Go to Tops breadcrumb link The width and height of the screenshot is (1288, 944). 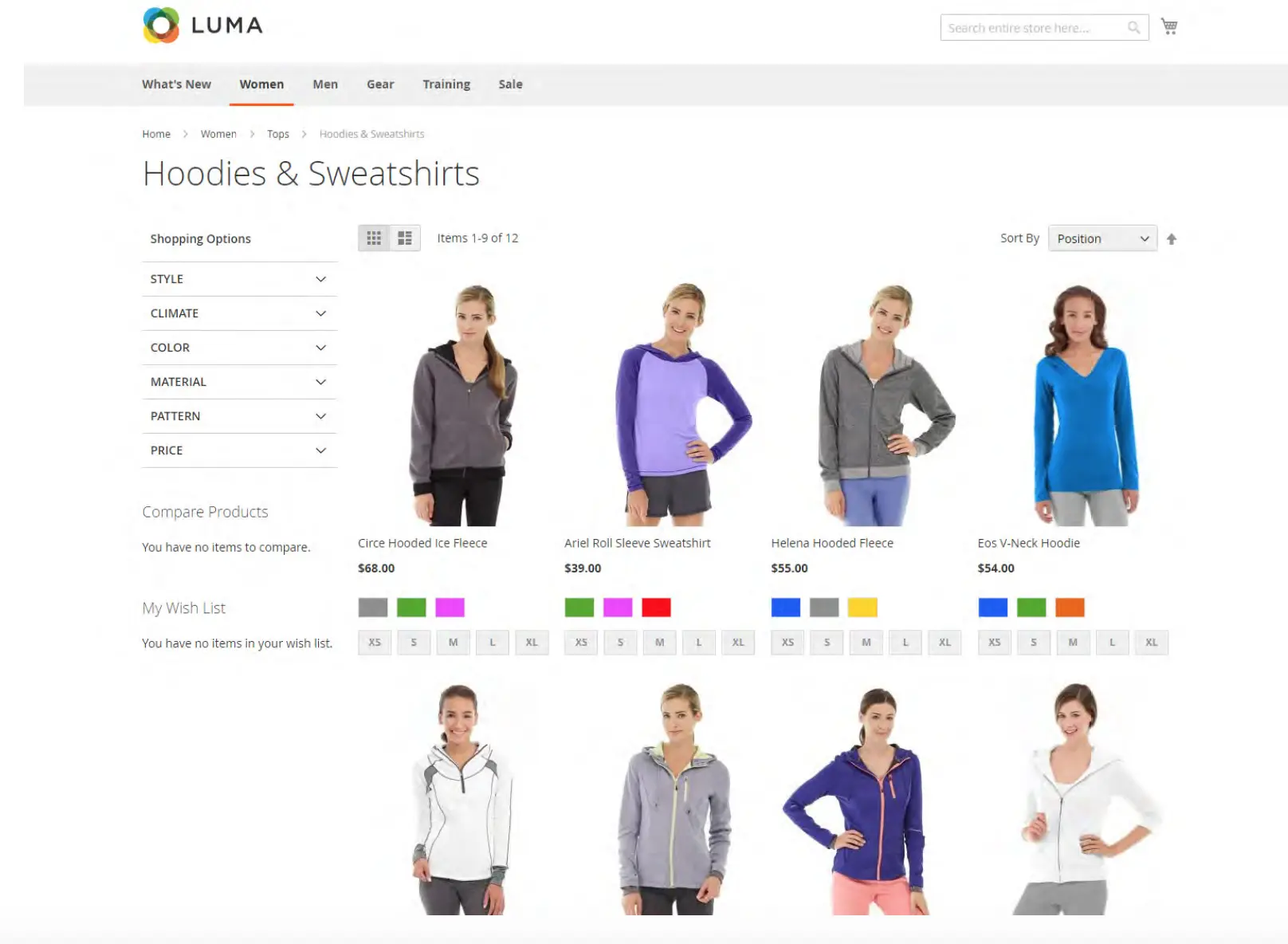[278, 134]
